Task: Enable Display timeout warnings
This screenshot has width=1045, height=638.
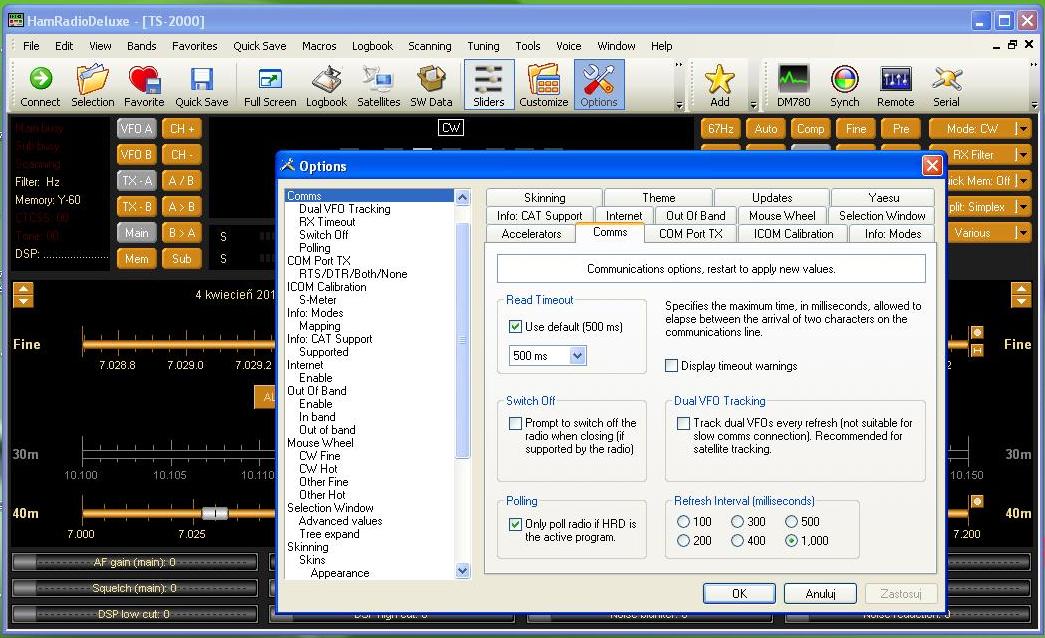Action: (672, 366)
